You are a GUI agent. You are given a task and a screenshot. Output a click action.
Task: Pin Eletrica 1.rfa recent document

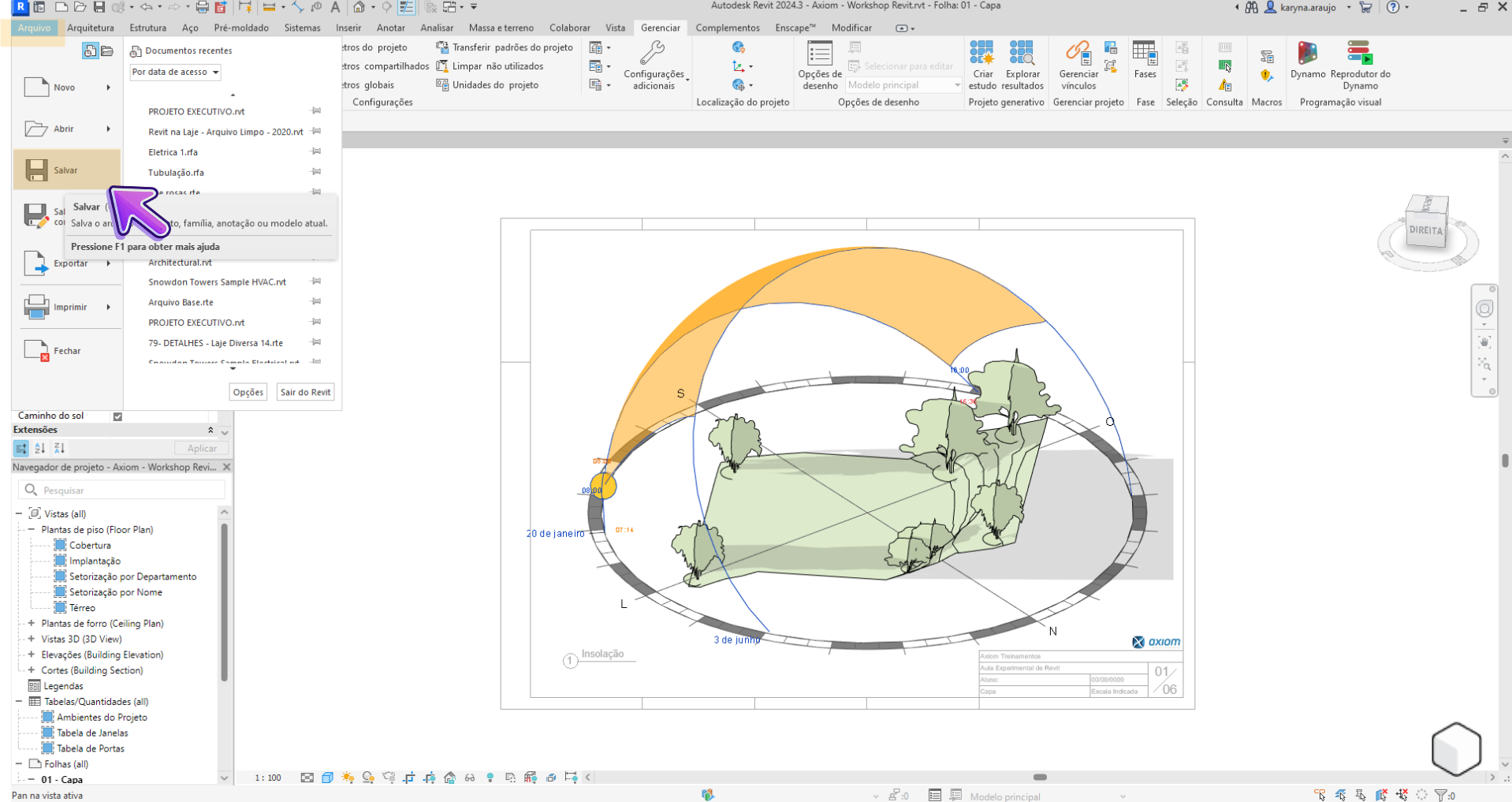click(316, 151)
